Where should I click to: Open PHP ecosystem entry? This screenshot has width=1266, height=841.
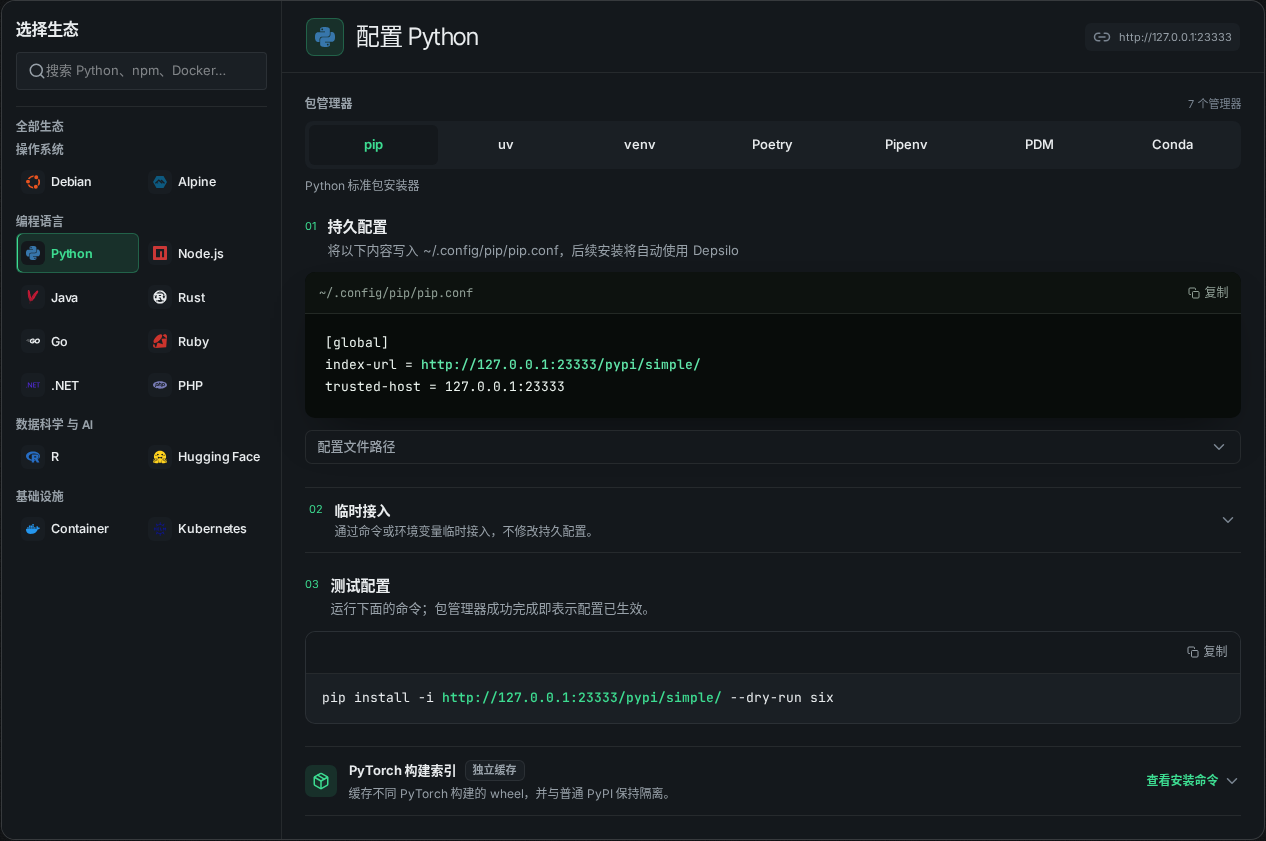[205, 386]
